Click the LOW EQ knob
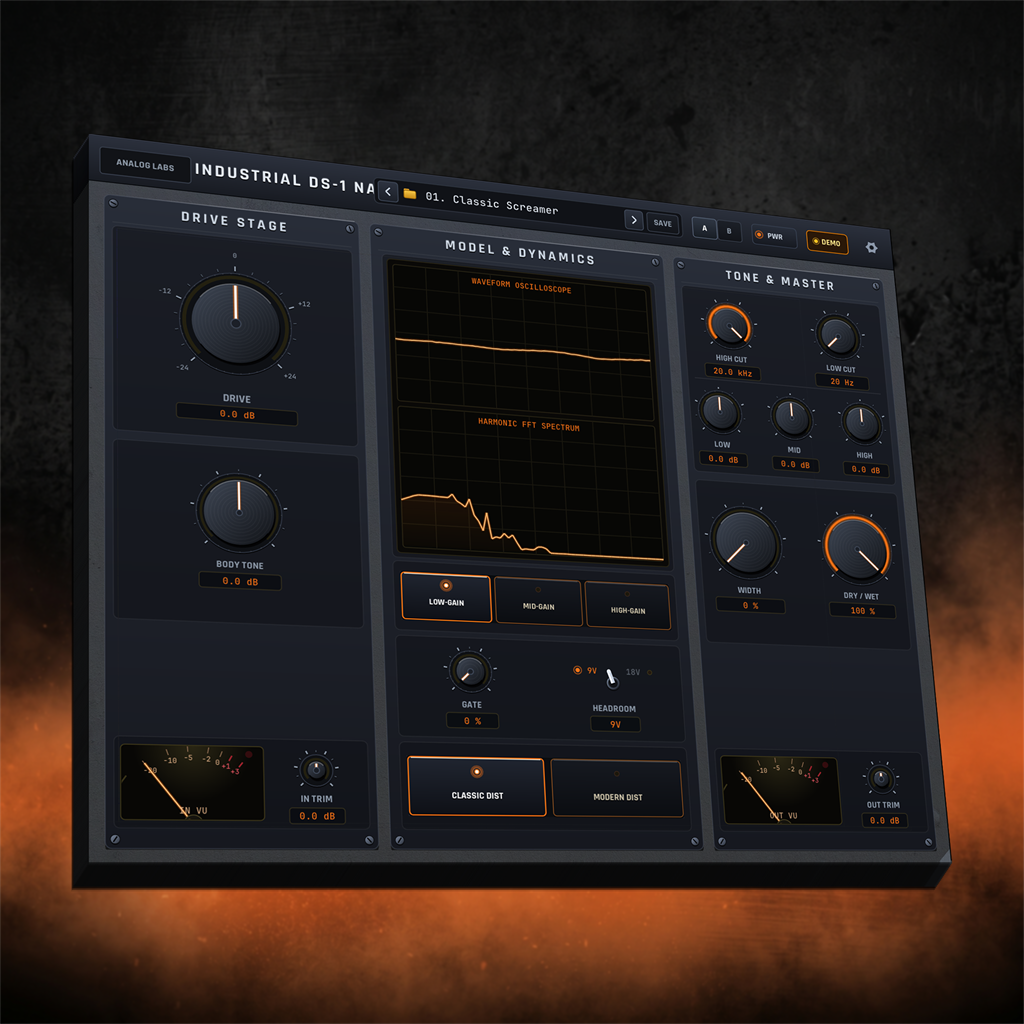 point(720,412)
